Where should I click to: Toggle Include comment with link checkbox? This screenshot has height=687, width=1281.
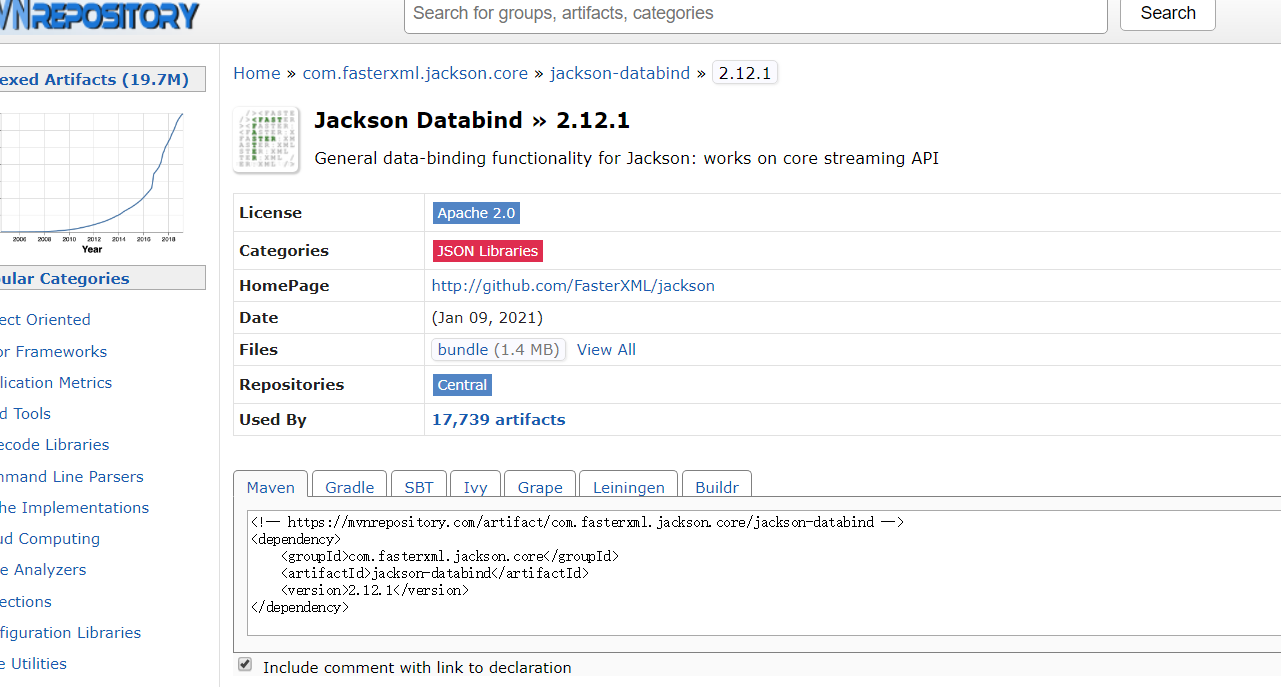245,665
